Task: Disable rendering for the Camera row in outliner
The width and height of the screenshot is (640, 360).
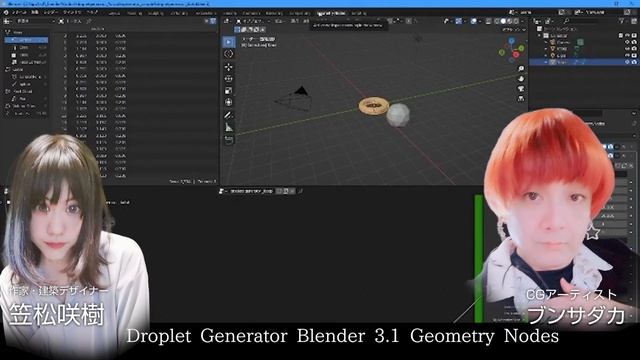Action: tap(634, 42)
